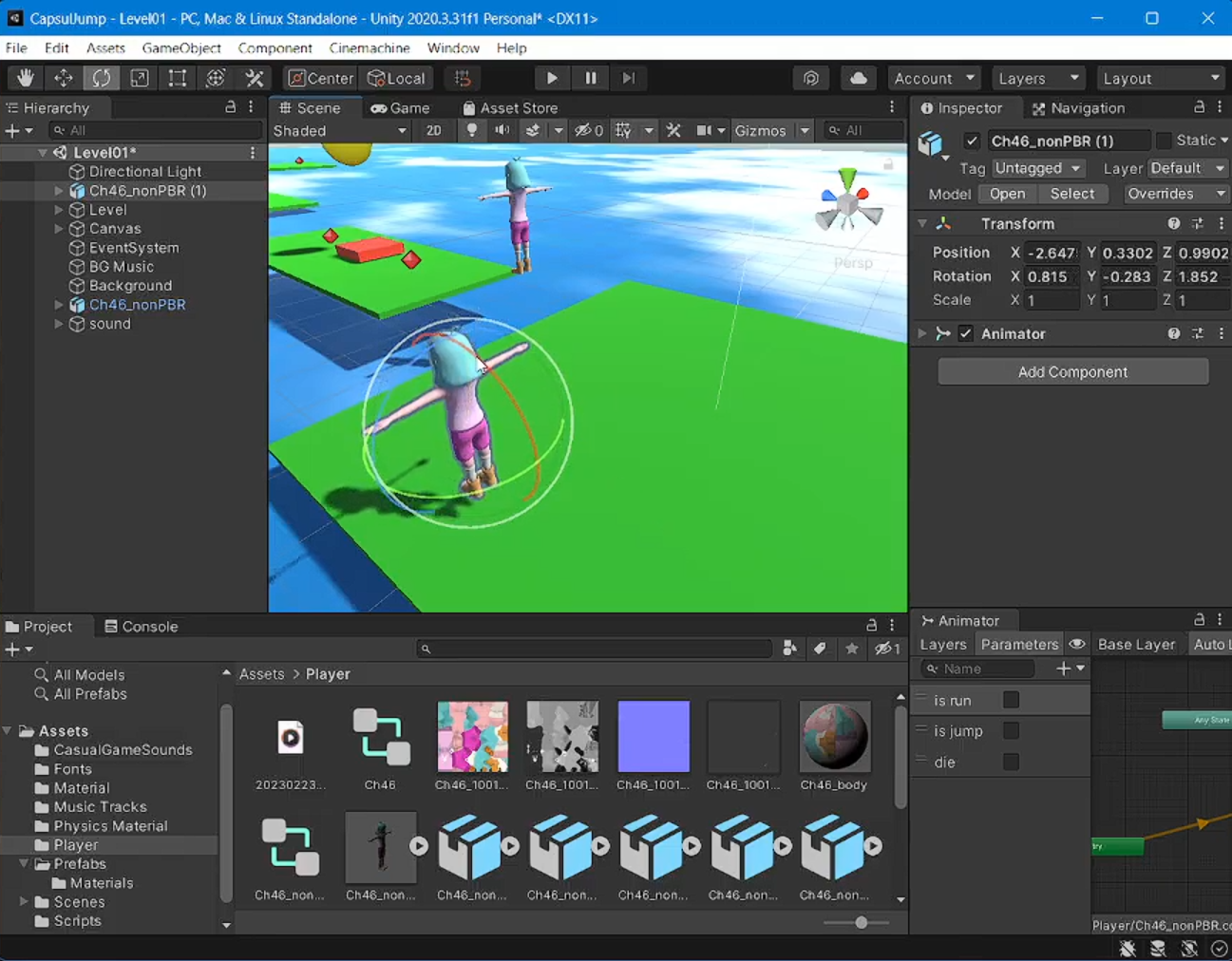
Task: Enable the 'is run' parameter checkbox
Action: tap(1011, 700)
